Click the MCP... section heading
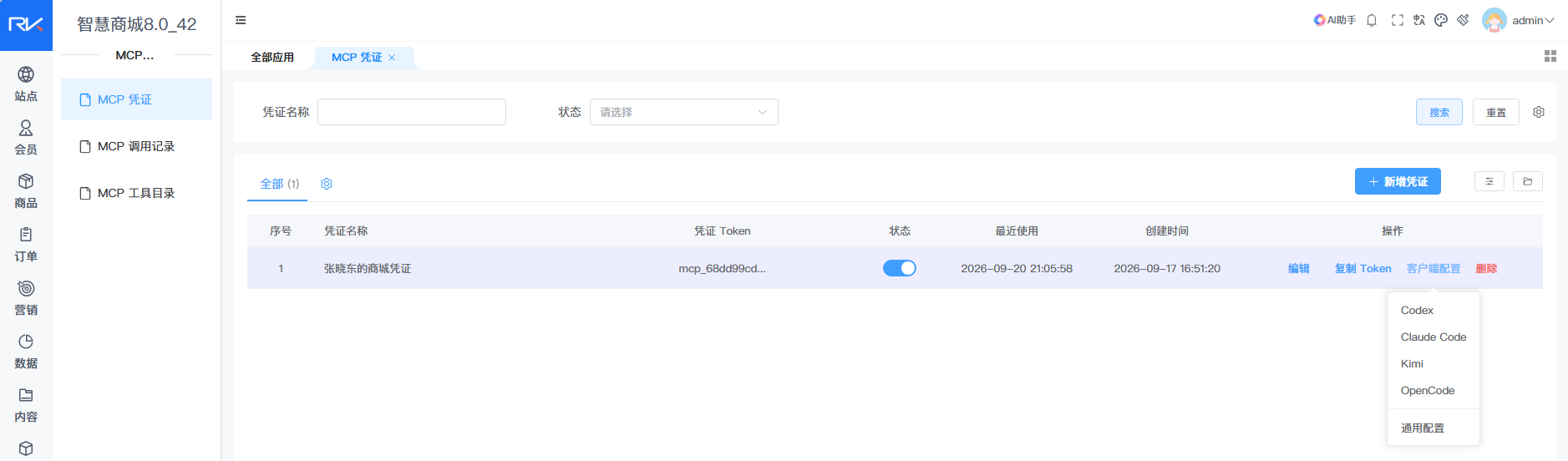Viewport: 1568px width, 461px height. tap(134, 55)
